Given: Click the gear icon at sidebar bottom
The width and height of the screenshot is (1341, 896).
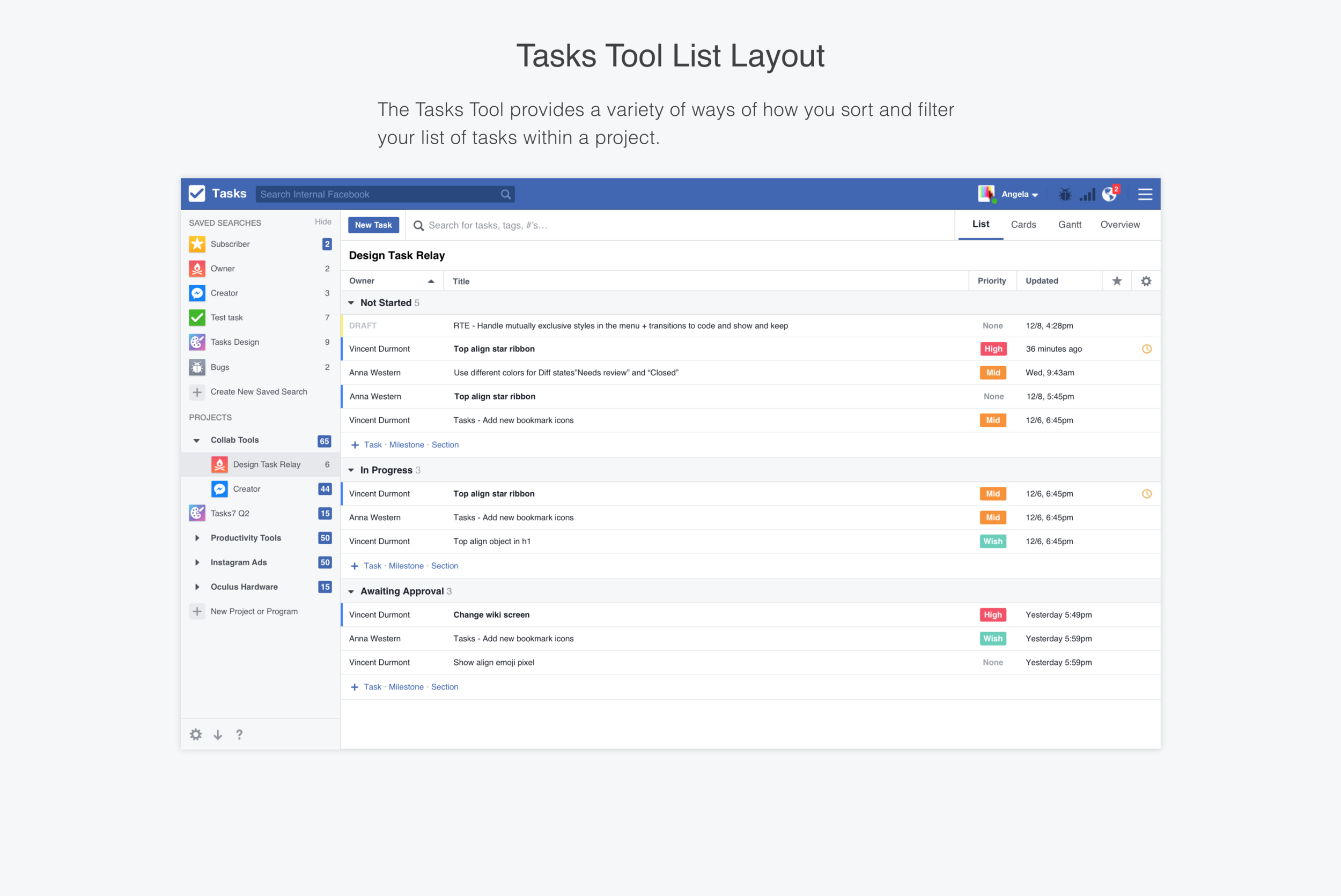Looking at the screenshot, I should point(195,734).
